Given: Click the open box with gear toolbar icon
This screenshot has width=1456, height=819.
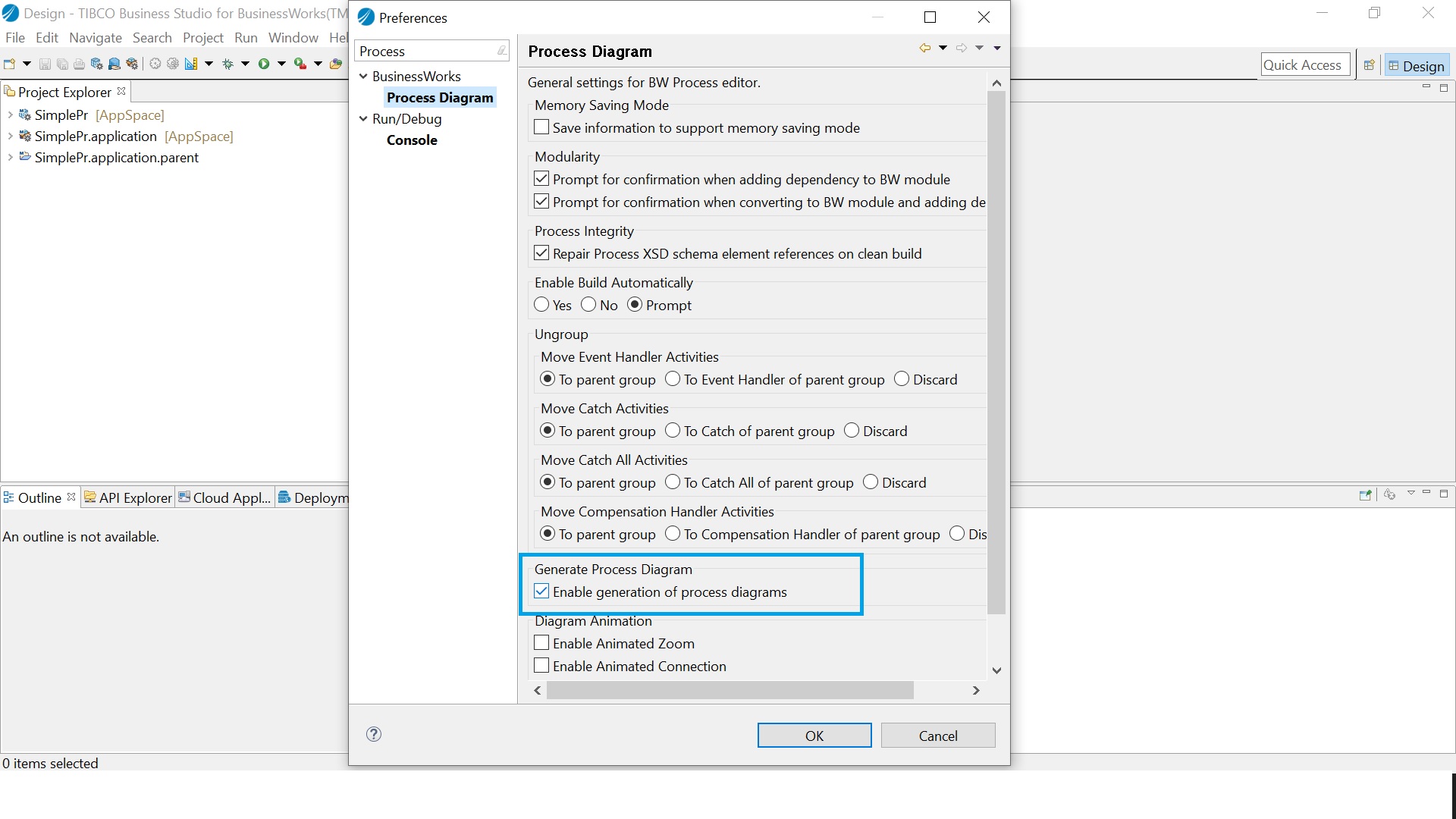Looking at the screenshot, I should point(132,64).
